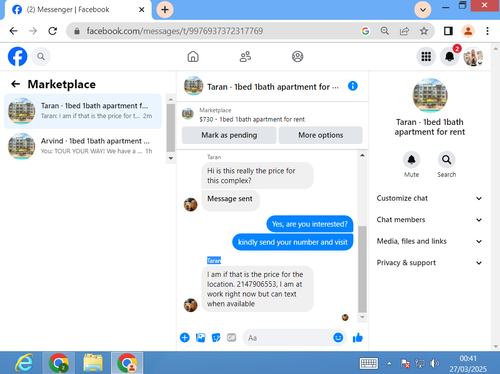500x374 pixels.
Task: Expand Customize chat section
Action: click(429, 198)
